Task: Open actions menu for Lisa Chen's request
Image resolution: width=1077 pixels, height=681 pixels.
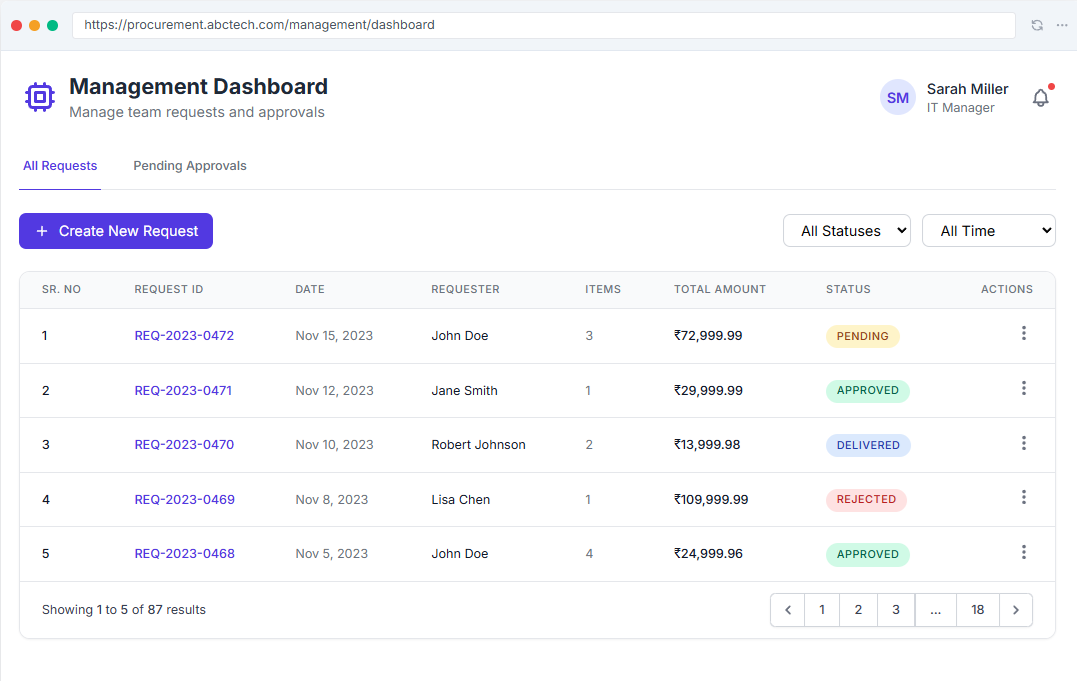Action: pyautogui.click(x=1023, y=497)
